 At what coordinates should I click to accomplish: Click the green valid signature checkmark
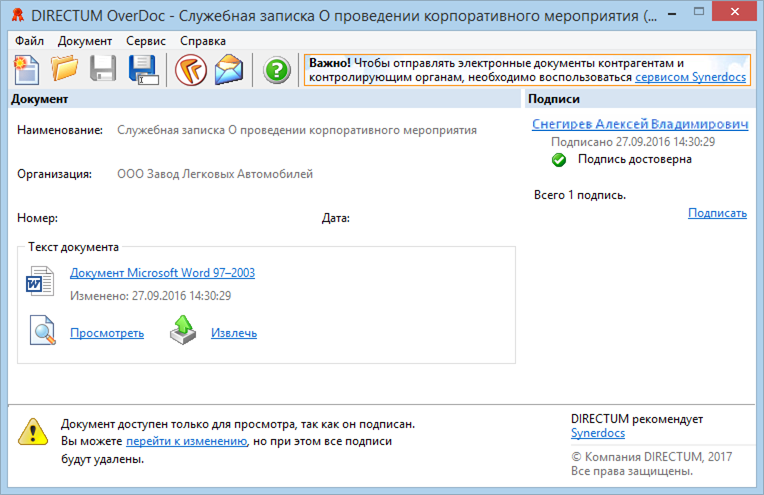(559, 160)
